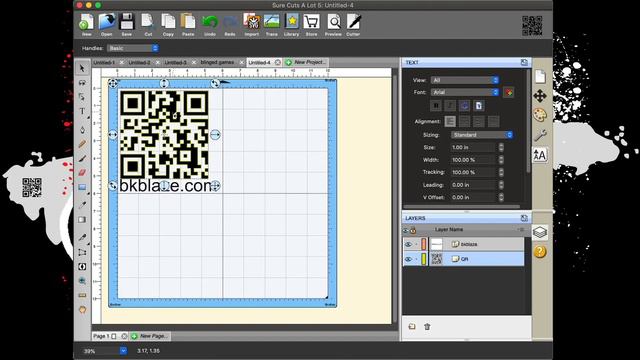640x360 pixels.
Task: Select the red Eraser tool
Action: 82,173
